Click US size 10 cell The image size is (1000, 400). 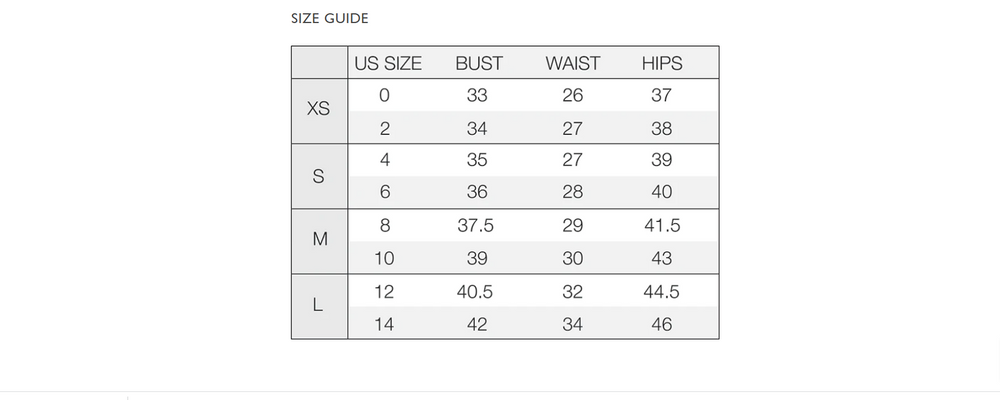pyautogui.click(x=384, y=258)
